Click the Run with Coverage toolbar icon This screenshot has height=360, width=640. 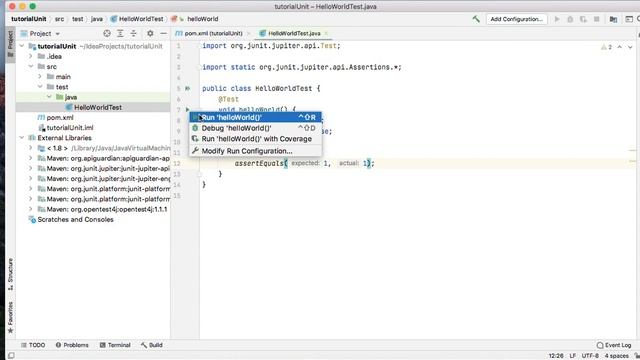583,19
